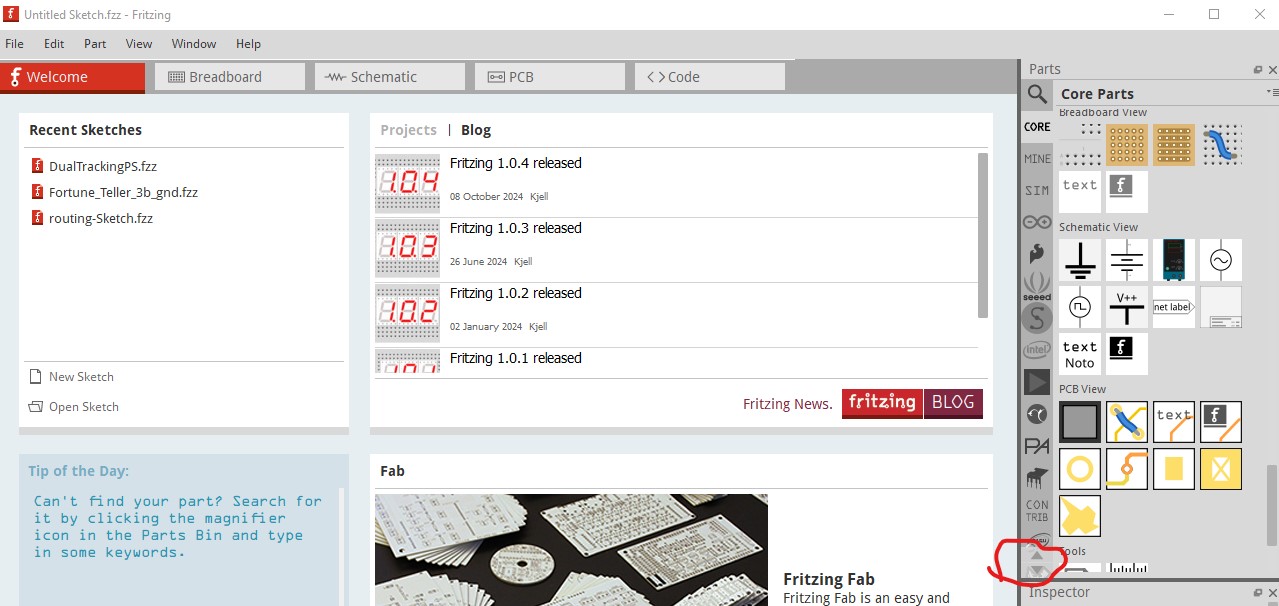Select the copper ring via part
The image size is (1279, 606).
click(1080, 469)
